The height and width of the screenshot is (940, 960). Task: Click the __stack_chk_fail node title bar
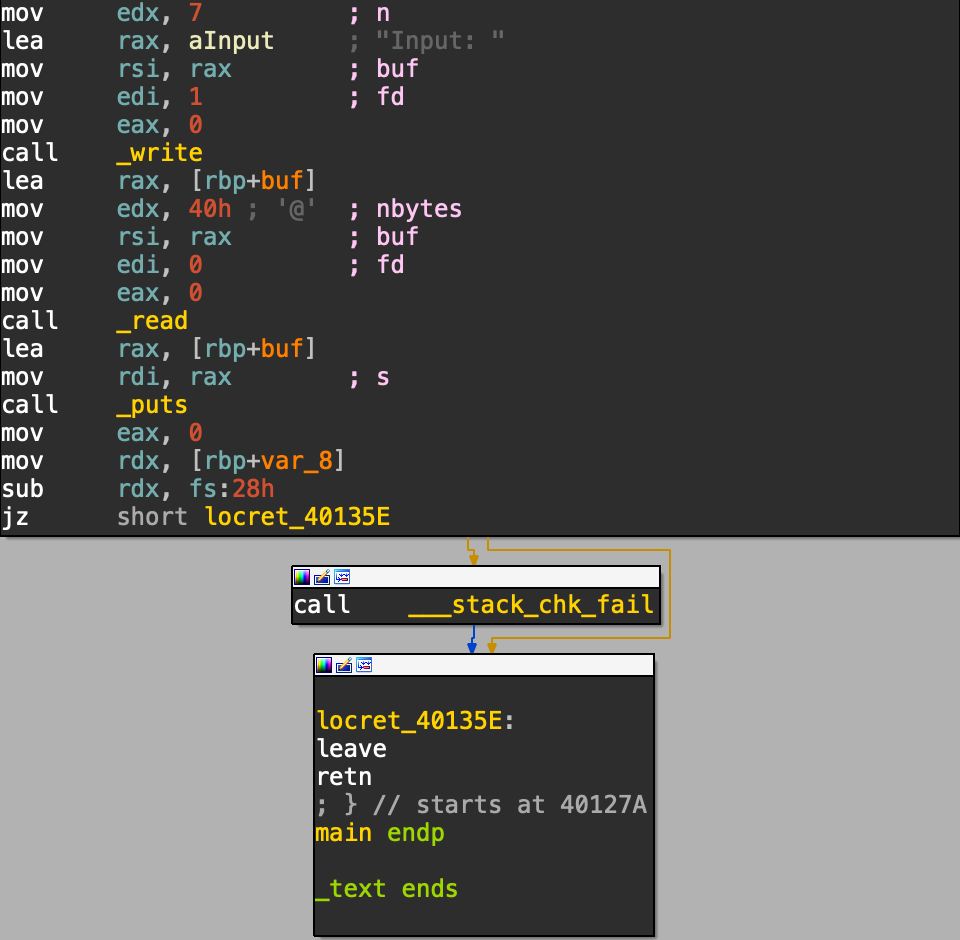coord(476,577)
